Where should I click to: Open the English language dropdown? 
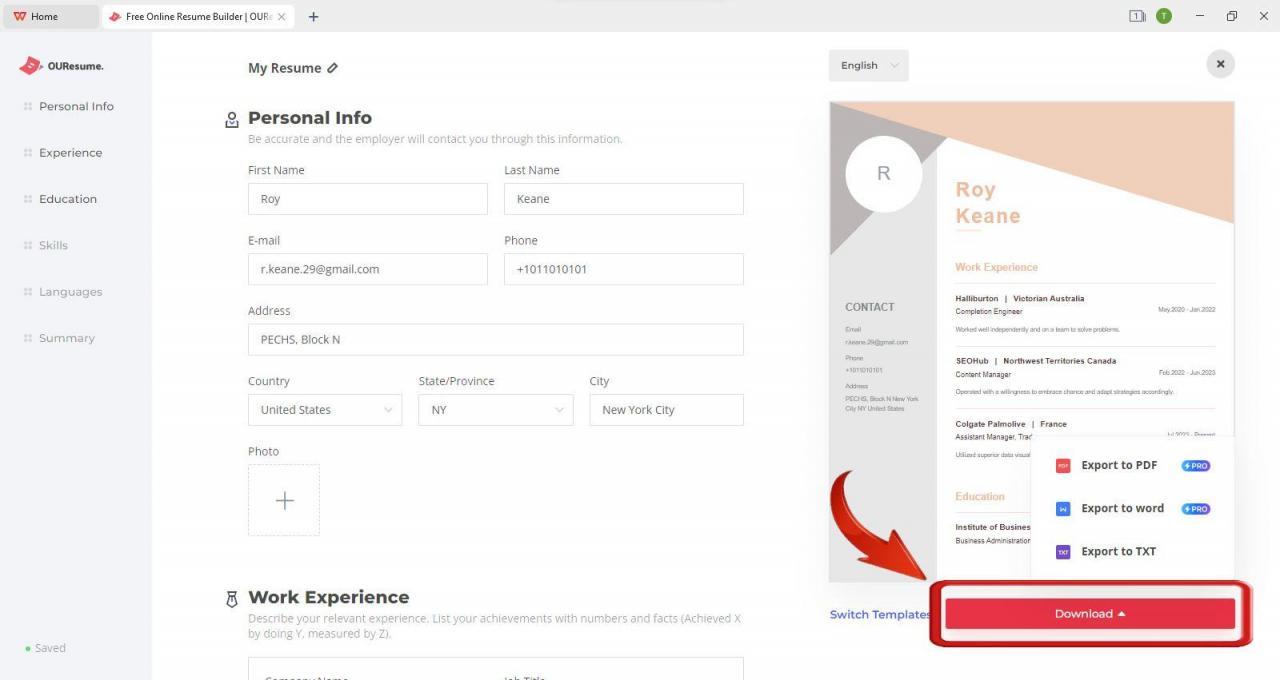tap(868, 65)
